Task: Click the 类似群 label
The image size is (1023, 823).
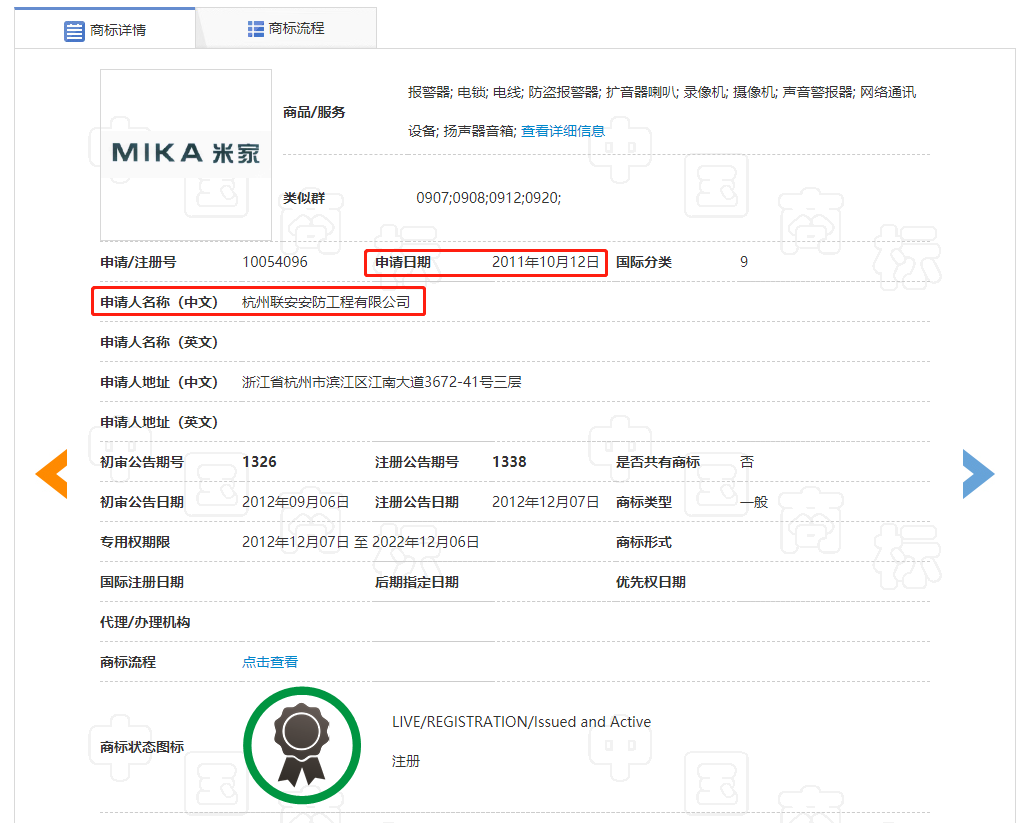Action: click(303, 198)
